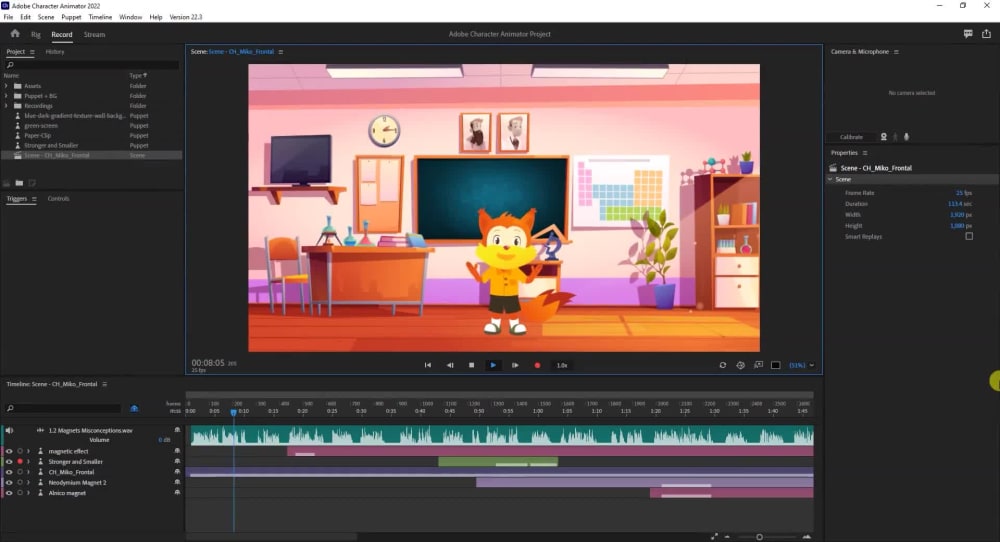The image size is (1000, 542).
Task: Start recording with red Record button
Action: (537, 365)
